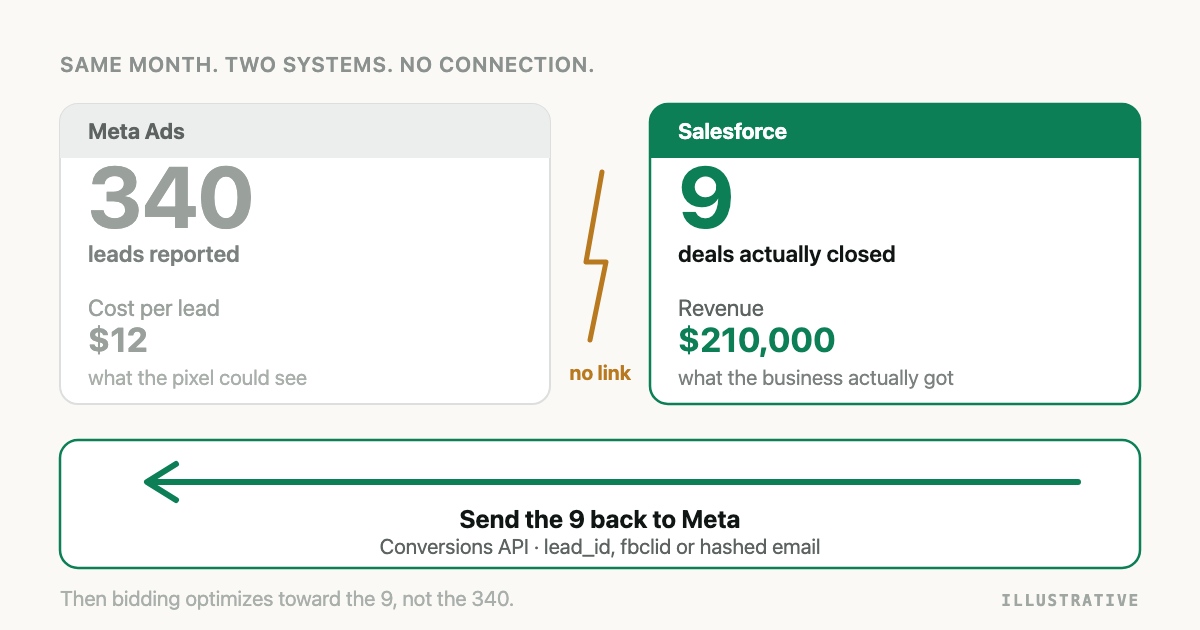
Task: Click the $12 cost per lead value
Action: (118, 340)
